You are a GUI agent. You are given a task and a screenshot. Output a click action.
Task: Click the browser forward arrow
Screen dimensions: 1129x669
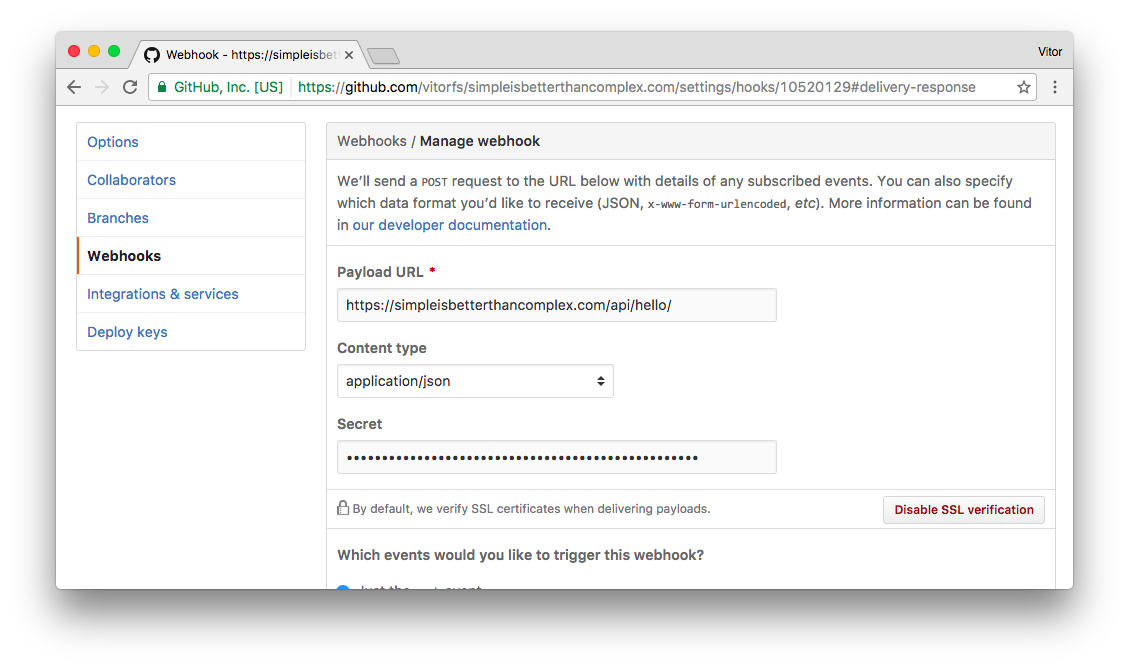[x=102, y=87]
